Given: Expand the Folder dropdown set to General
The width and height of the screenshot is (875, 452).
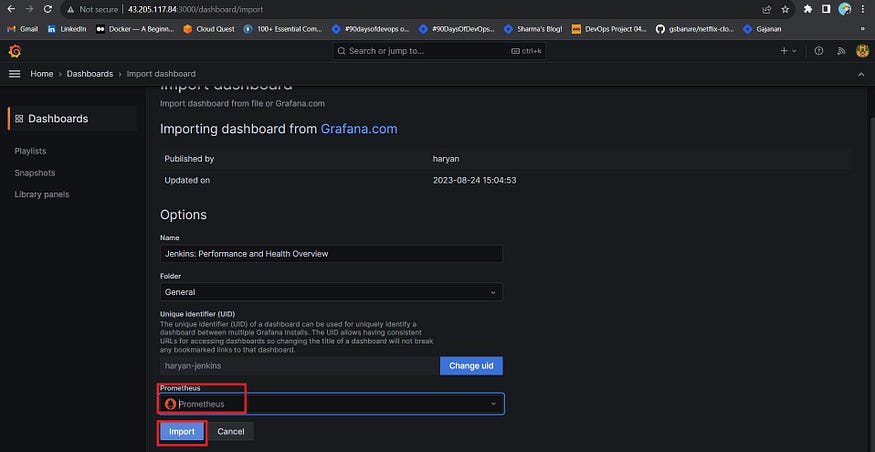Looking at the screenshot, I should point(331,292).
